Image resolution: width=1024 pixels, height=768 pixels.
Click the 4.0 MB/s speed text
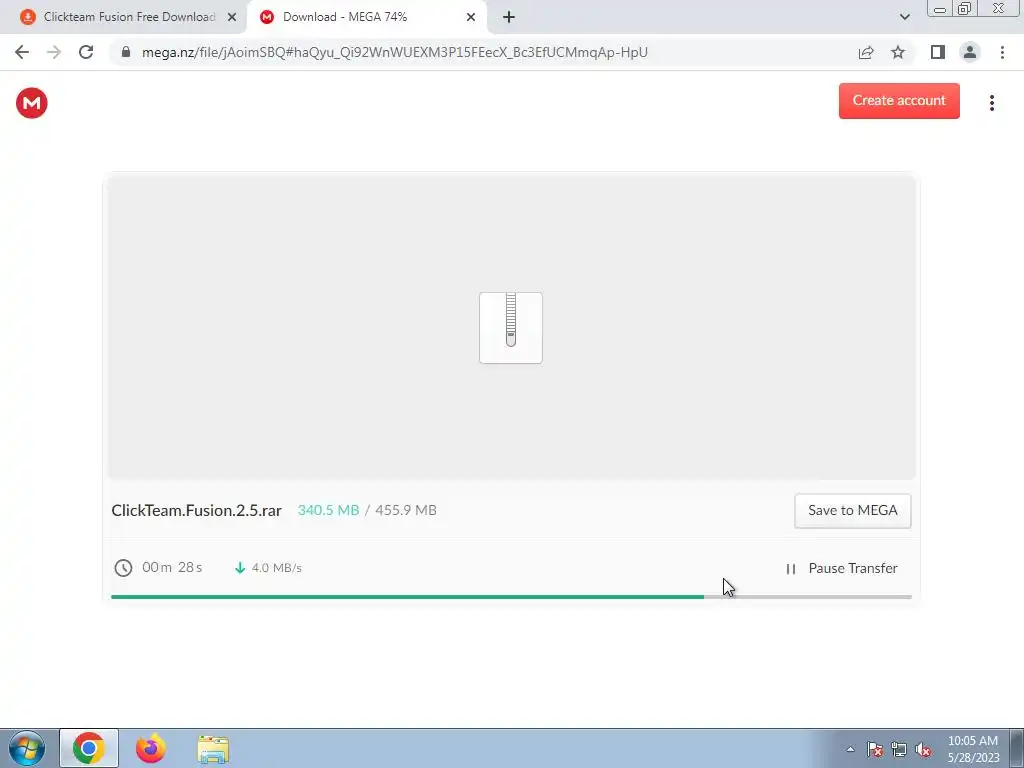[276, 568]
